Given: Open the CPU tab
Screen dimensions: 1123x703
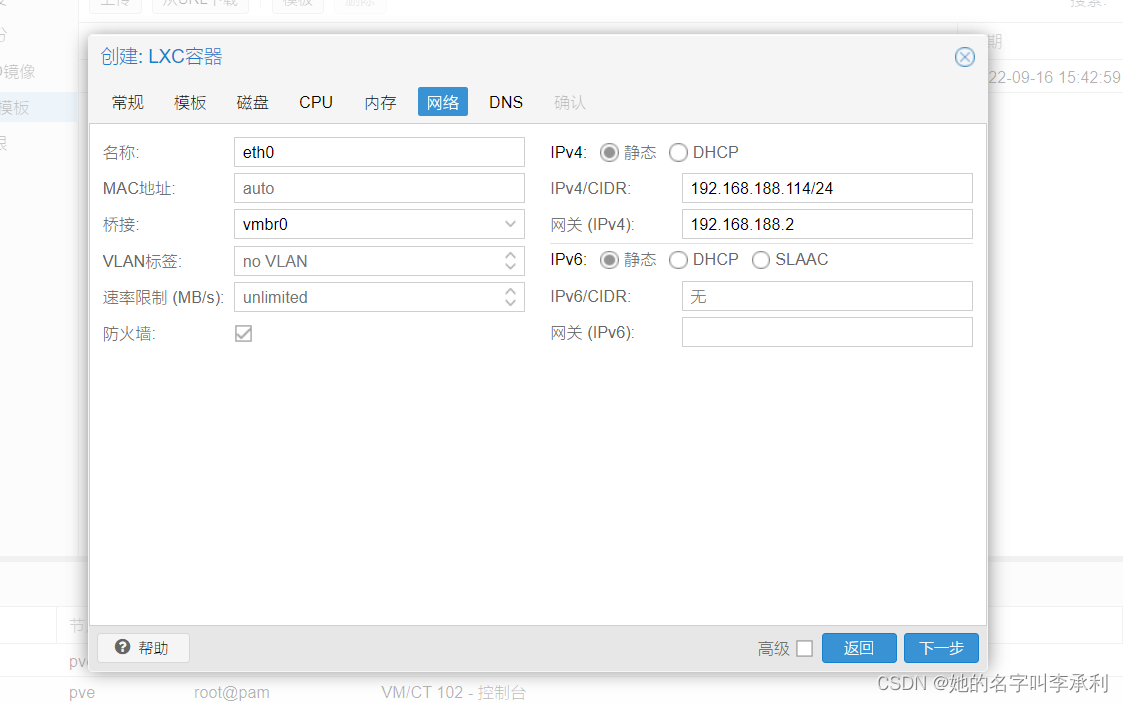Looking at the screenshot, I should (x=315, y=102).
